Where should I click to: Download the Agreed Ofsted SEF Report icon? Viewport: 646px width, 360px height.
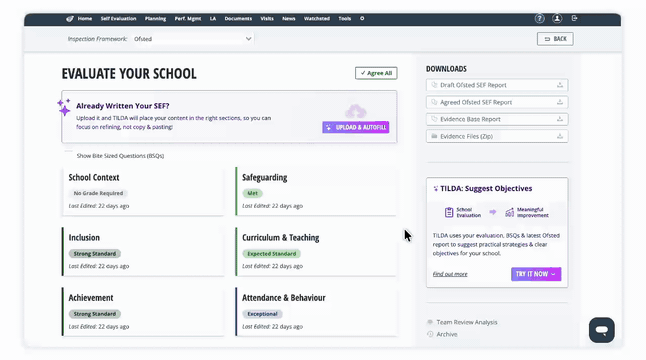click(560, 102)
